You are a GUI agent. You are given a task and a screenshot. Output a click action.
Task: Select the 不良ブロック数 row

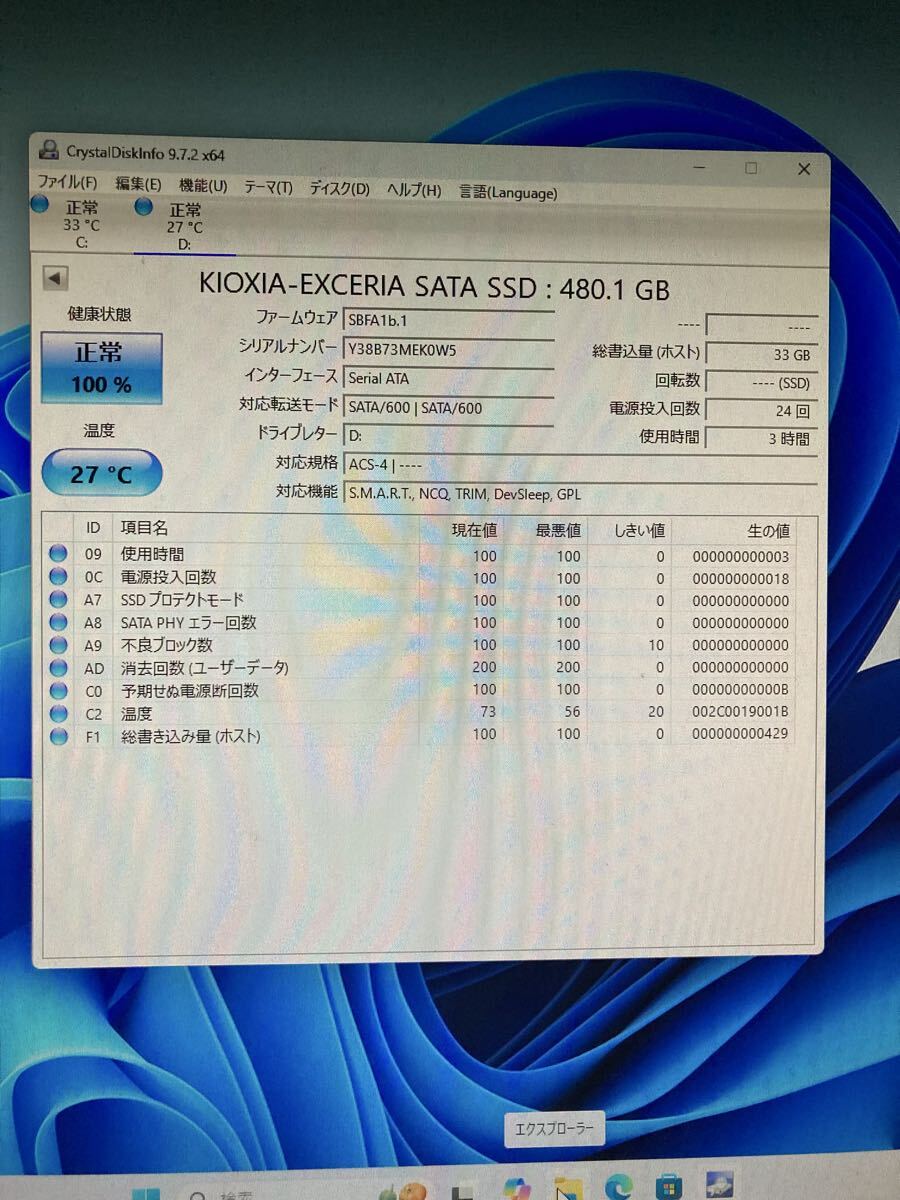coord(420,645)
